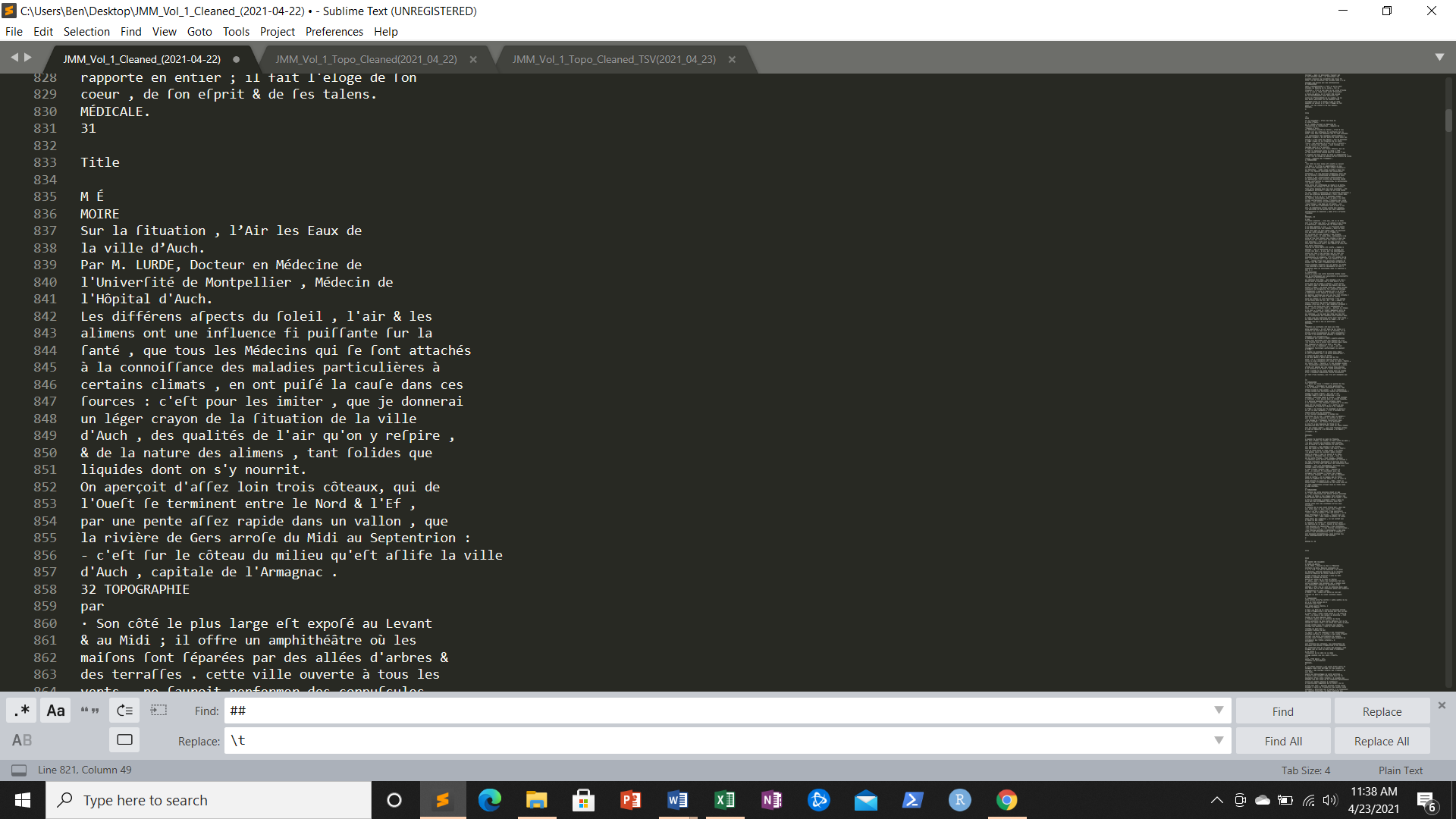Click the Replace All button
This screenshot has height=819, width=1456.
point(1381,741)
